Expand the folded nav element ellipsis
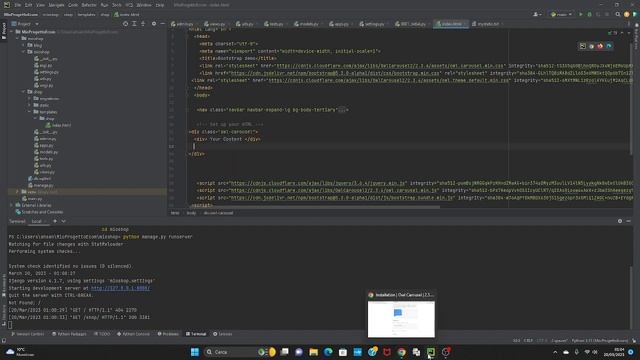The image size is (640, 360). pyautogui.click(x=342, y=110)
